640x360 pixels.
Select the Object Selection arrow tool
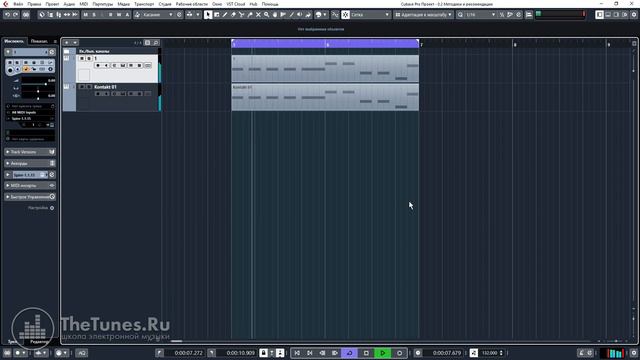point(208,15)
